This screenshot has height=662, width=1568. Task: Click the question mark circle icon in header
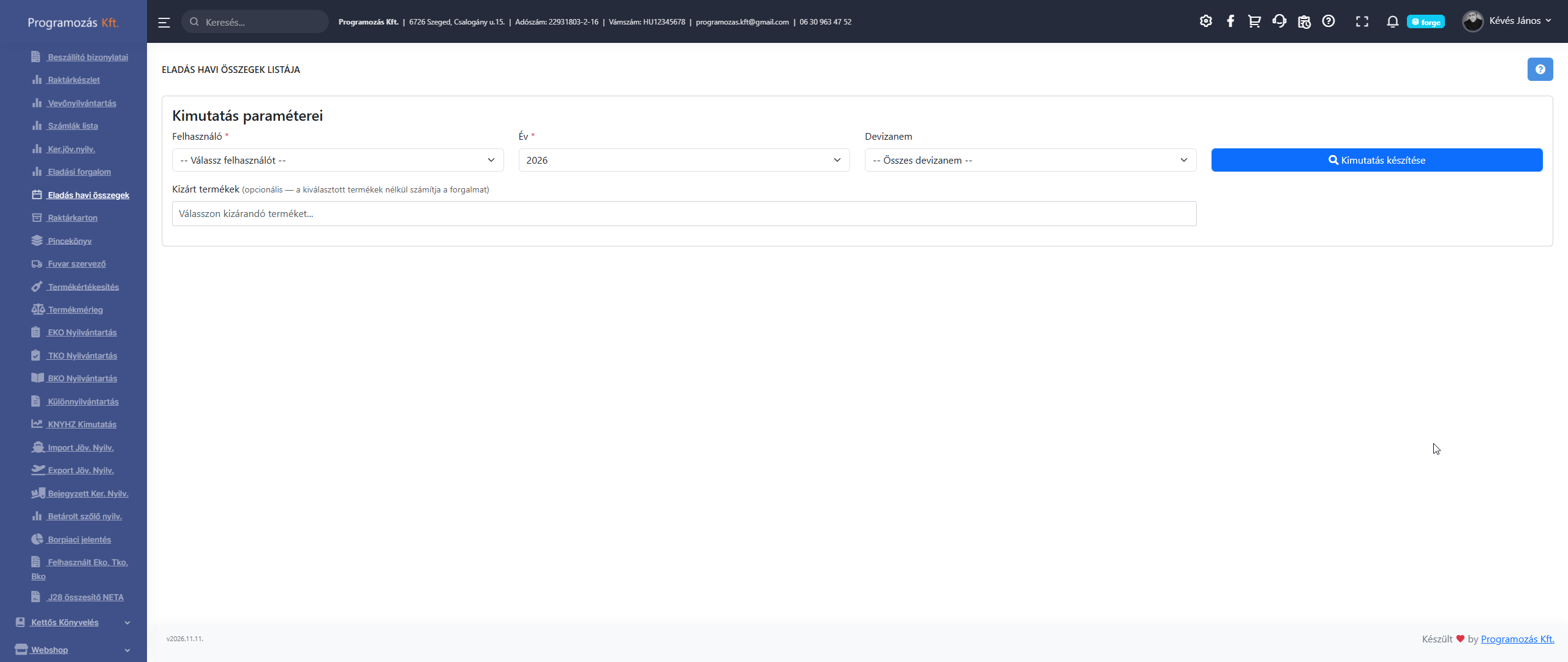[x=1328, y=21]
